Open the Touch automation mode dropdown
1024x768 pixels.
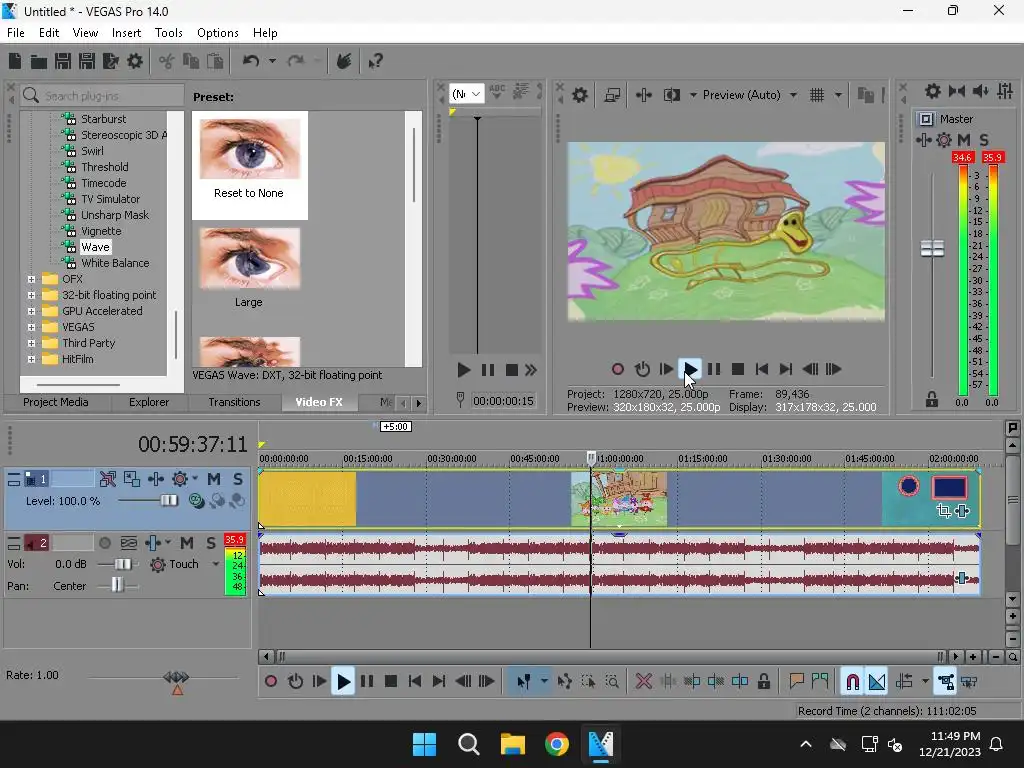click(216, 564)
